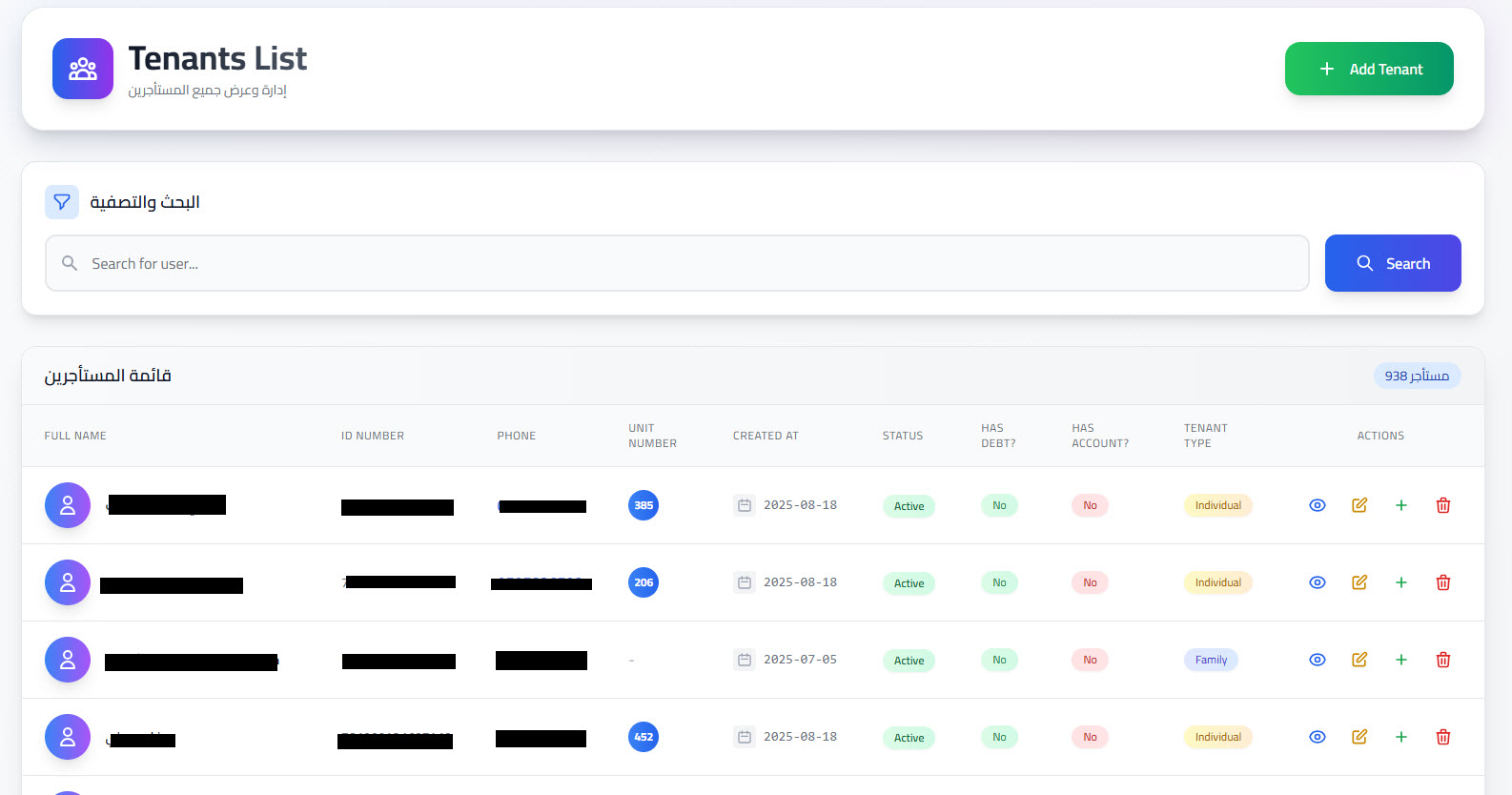The image size is (1512, 795).
Task: Click Active status in unit 452 row
Action: [x=909, y=738]
